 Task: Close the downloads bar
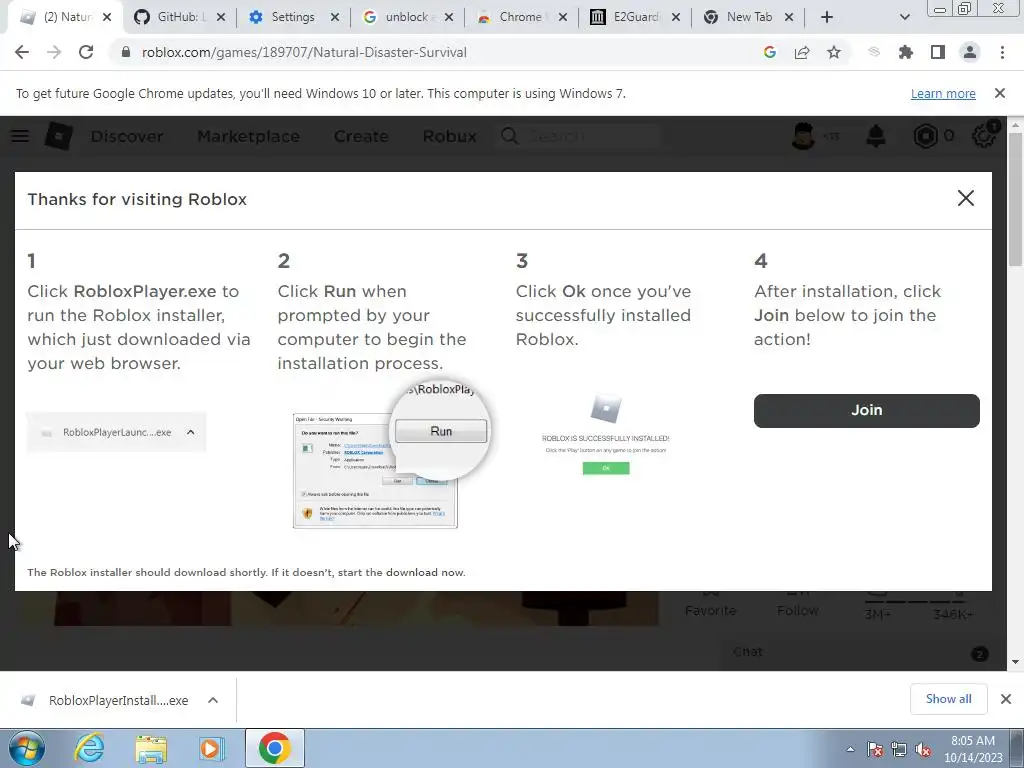click(x=1006, y=699)
